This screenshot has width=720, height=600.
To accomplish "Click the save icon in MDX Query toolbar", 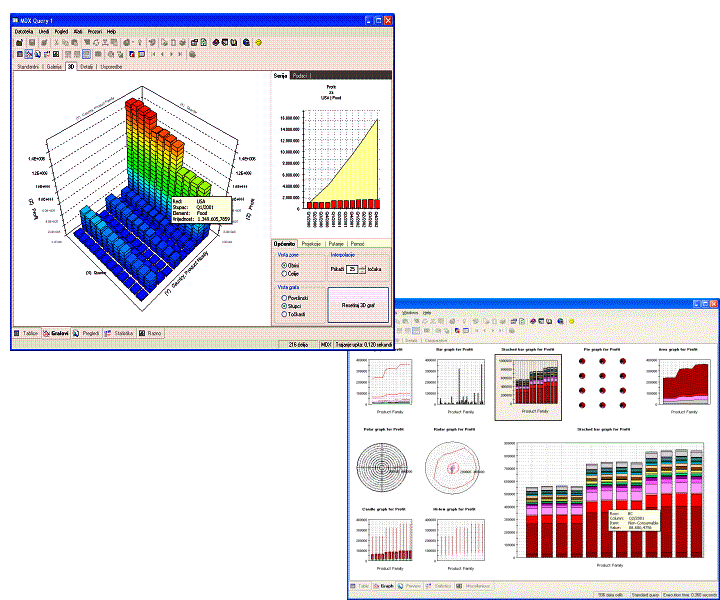I will tap(32, 43).
